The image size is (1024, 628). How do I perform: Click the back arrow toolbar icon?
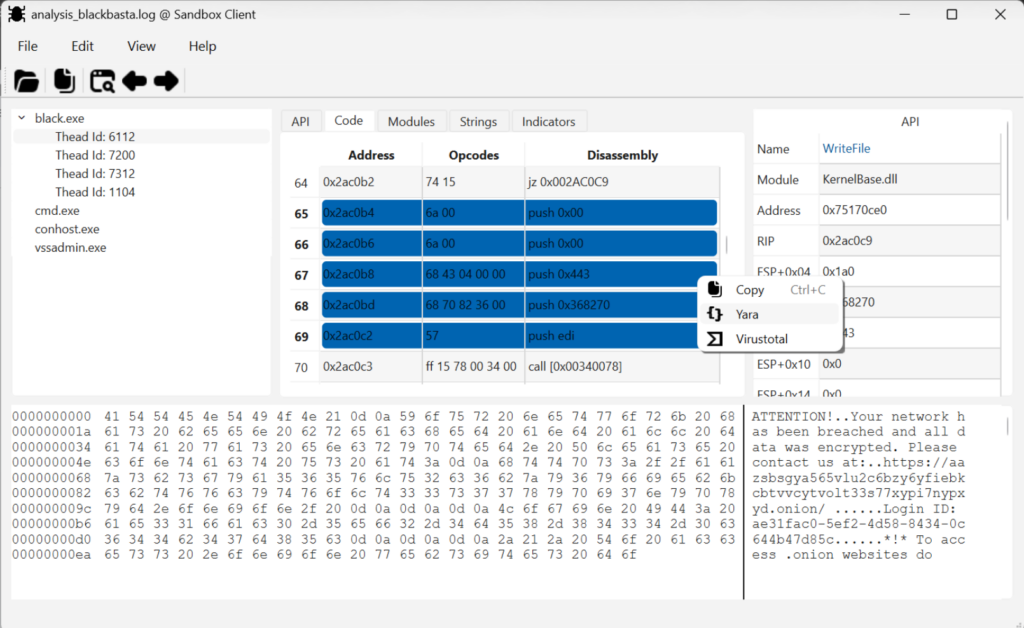click(x=135, y=81)
